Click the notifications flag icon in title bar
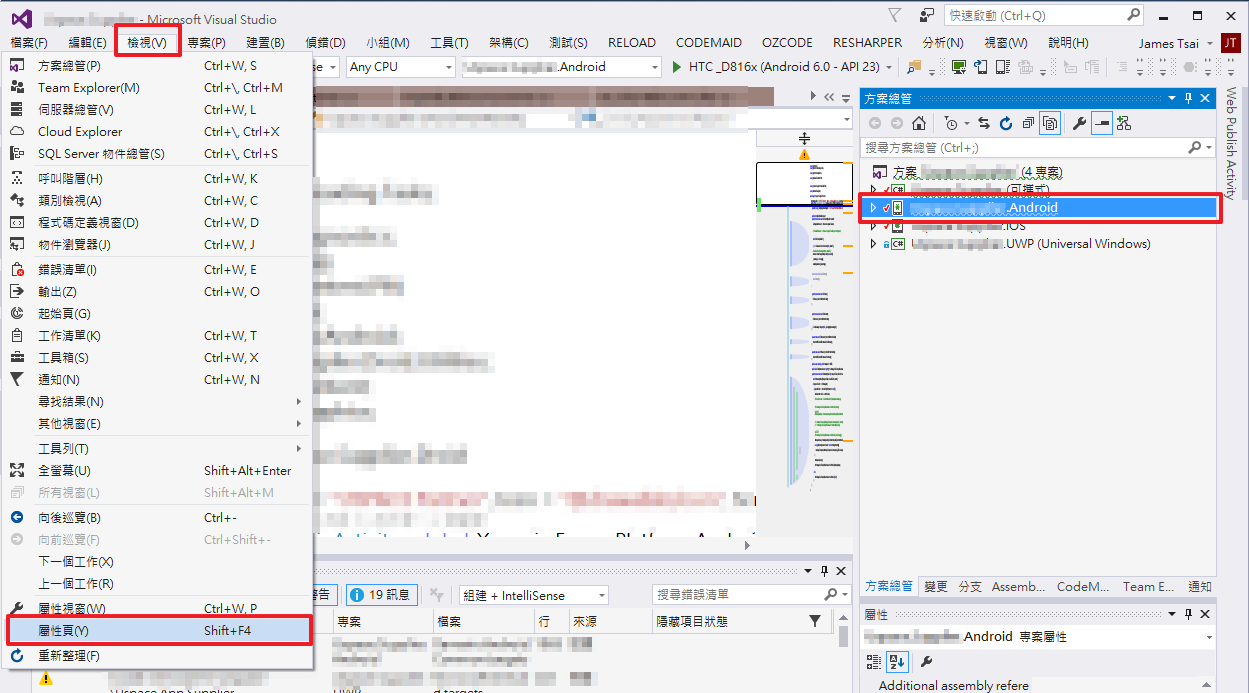Image resolution: width=1249 pixels, height=693 pixels. click(895, 15)
